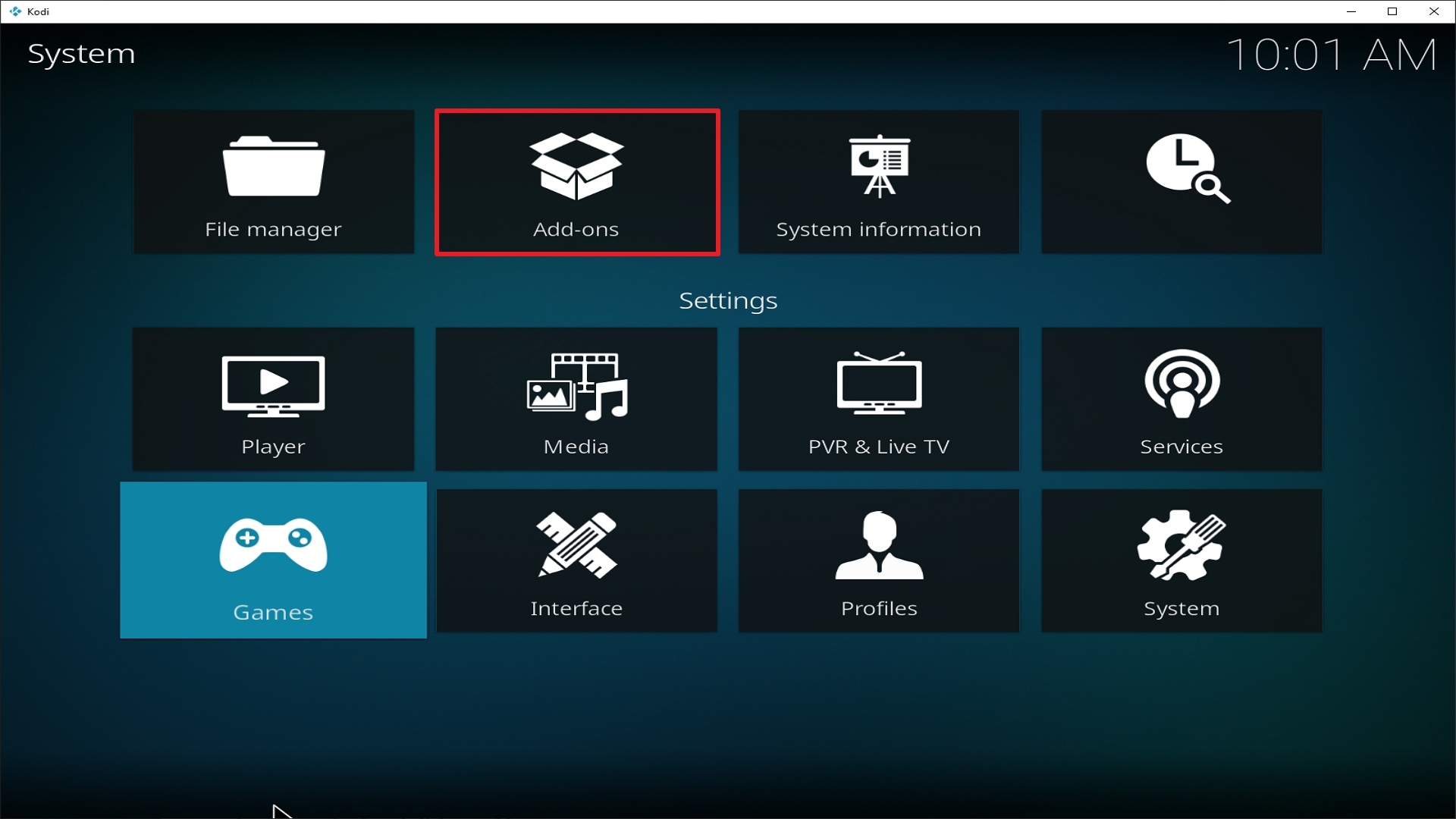Click the Player label text
Viewport: 1456px width, 819px height.
(274, 447)
